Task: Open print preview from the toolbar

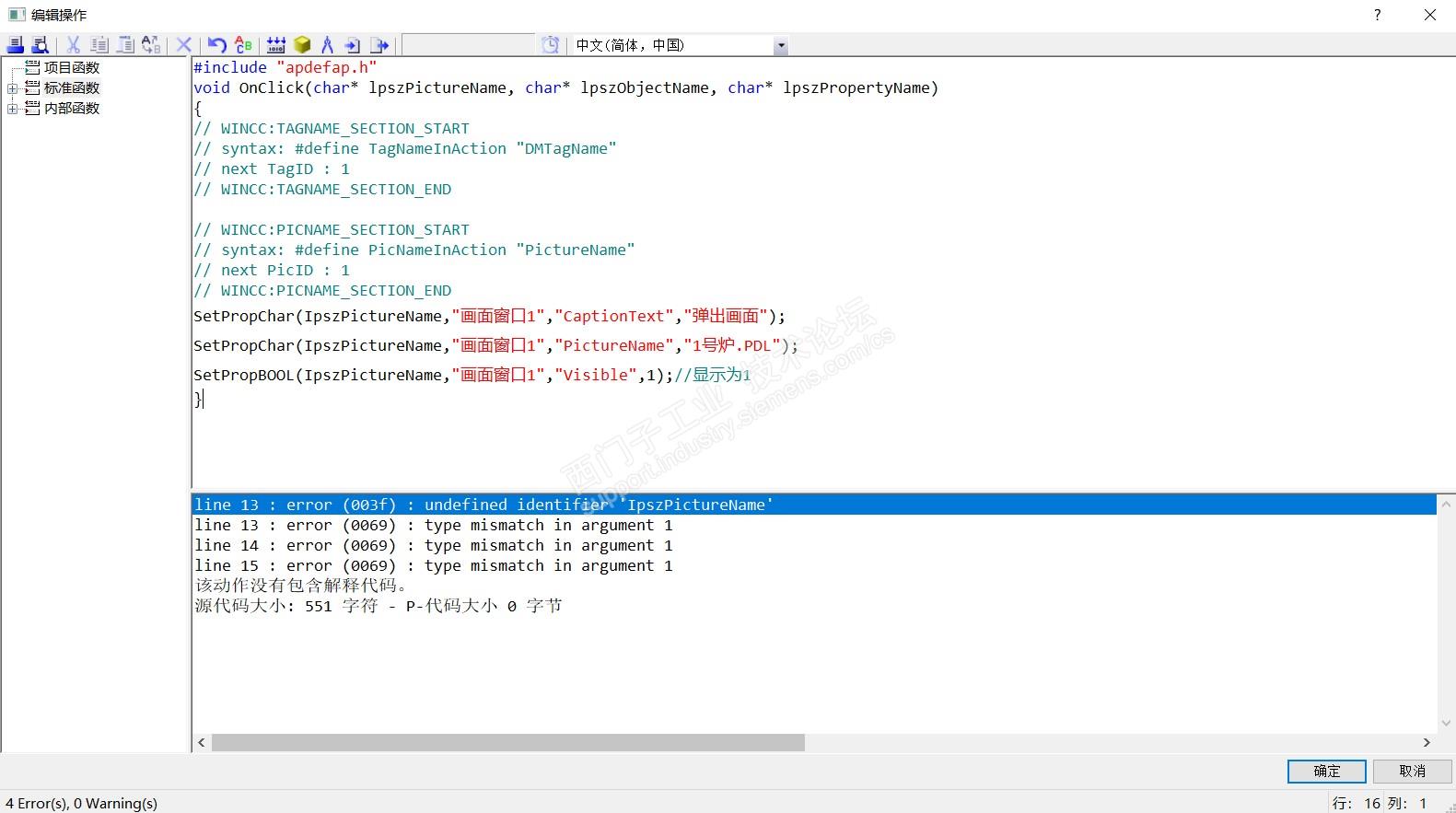Action: coord(41,45)
